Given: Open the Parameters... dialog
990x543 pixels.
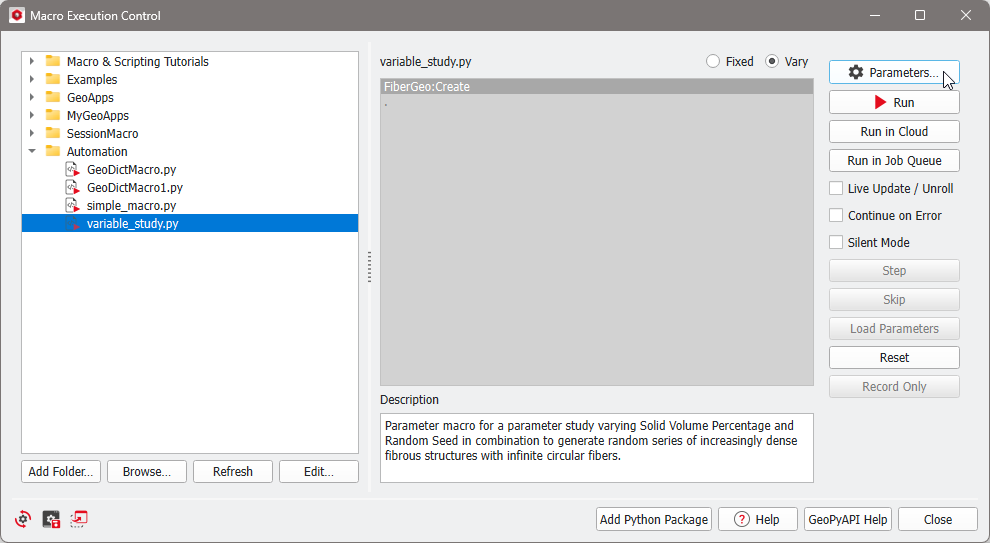Looking at the screenshot, I should [894, 73].
